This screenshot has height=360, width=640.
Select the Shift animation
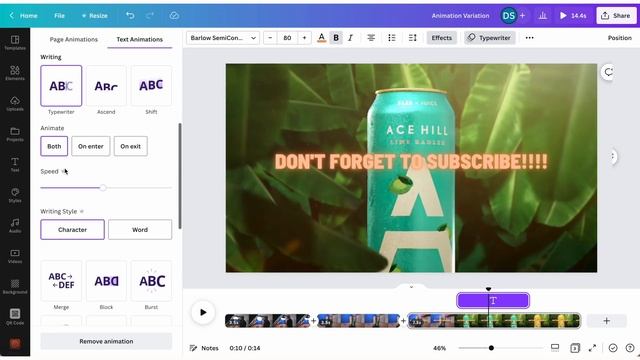tap(151, 86)
